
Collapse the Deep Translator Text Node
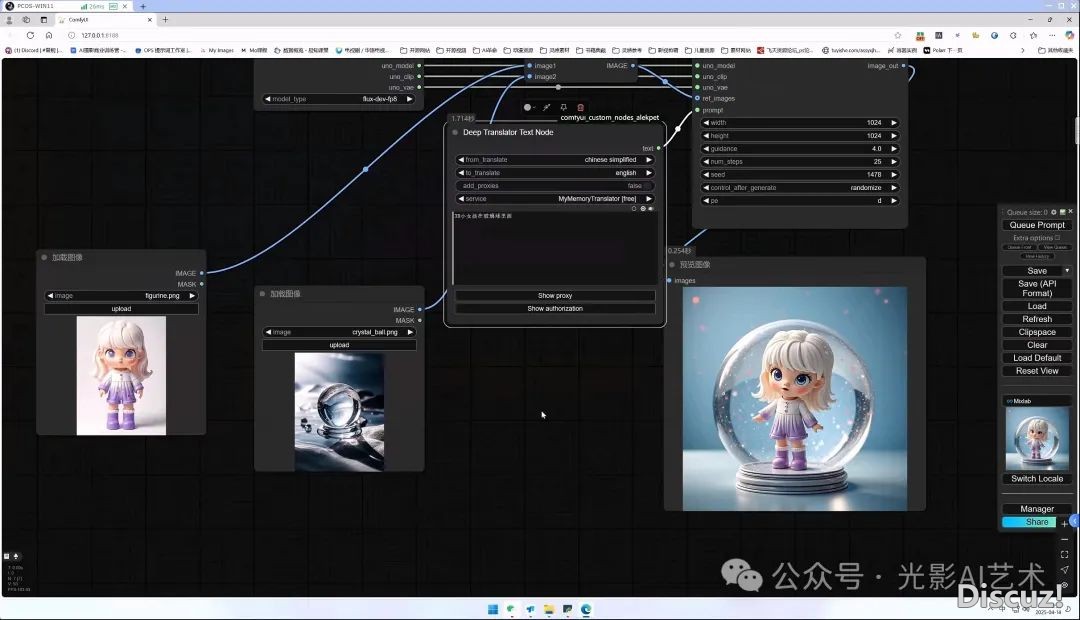(x=455, y=132)
